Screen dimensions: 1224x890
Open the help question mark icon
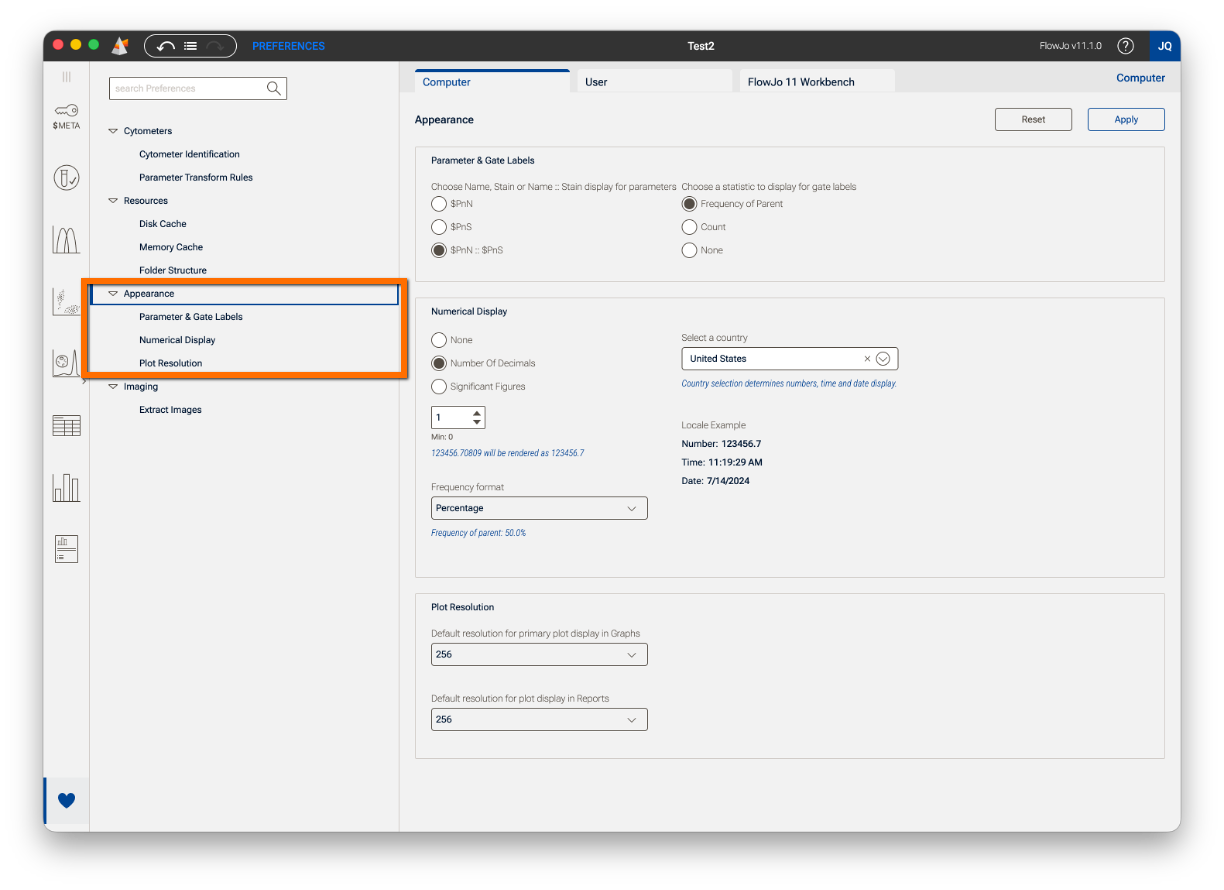tap(1125, 46)
